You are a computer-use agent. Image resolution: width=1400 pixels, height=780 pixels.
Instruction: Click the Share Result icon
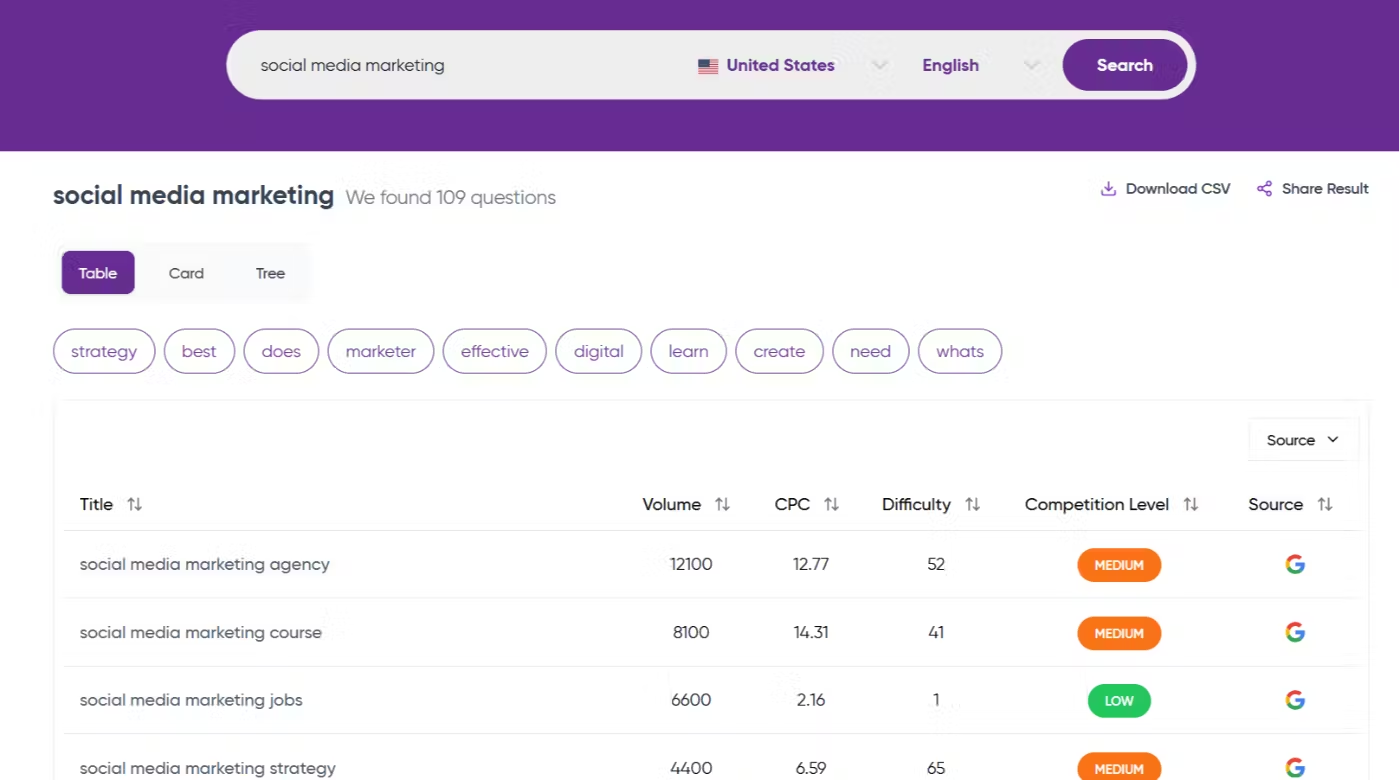tap(1264, 189)
